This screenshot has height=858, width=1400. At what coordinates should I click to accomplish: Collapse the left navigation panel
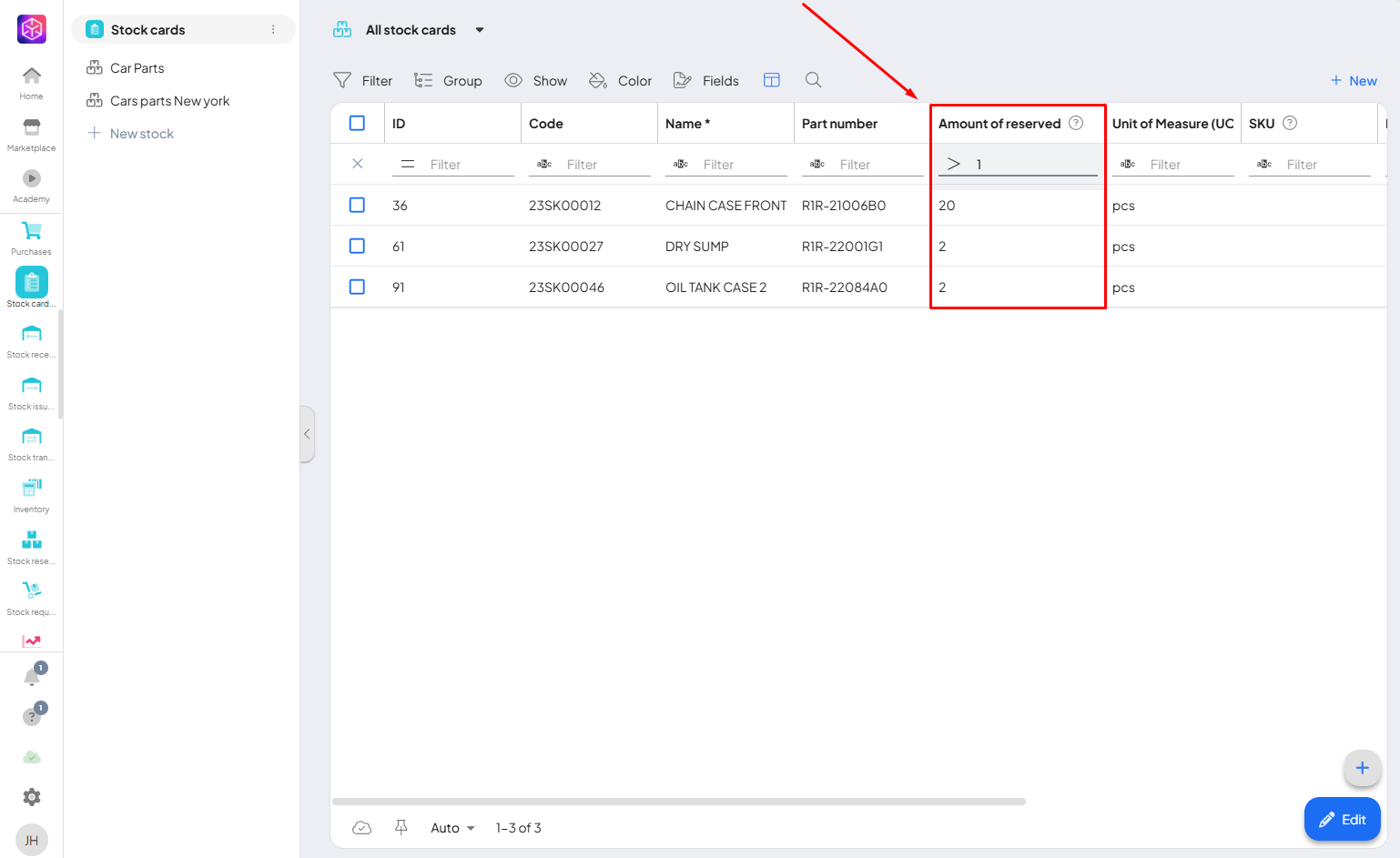[x=307, y=434]
